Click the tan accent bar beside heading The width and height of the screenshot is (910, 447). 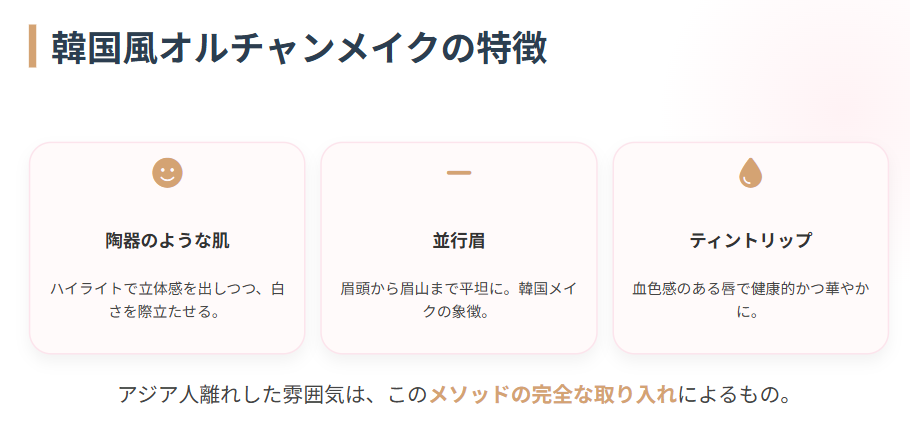click(33, 47)
